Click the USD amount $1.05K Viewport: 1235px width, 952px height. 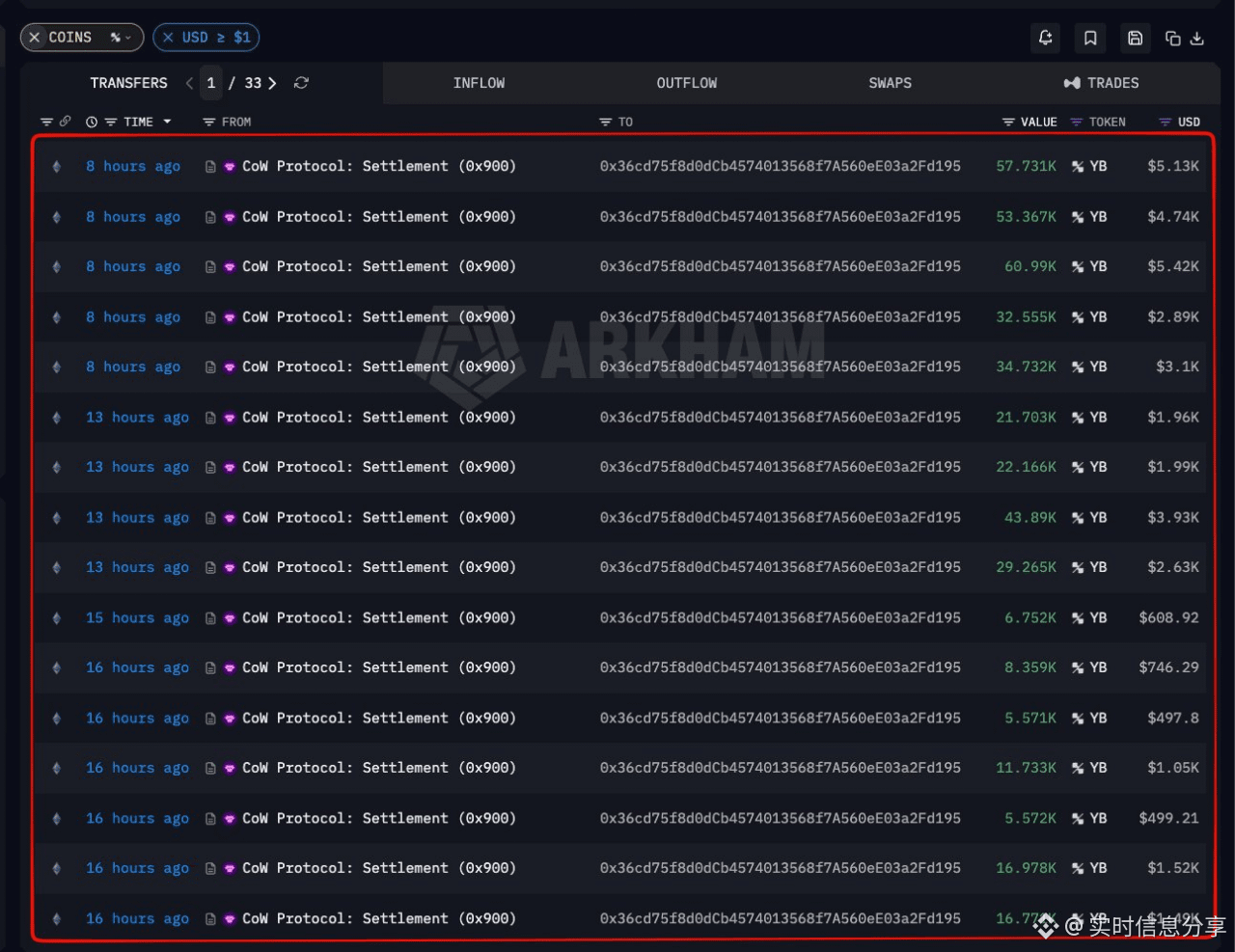click(x=1173, y=768)
